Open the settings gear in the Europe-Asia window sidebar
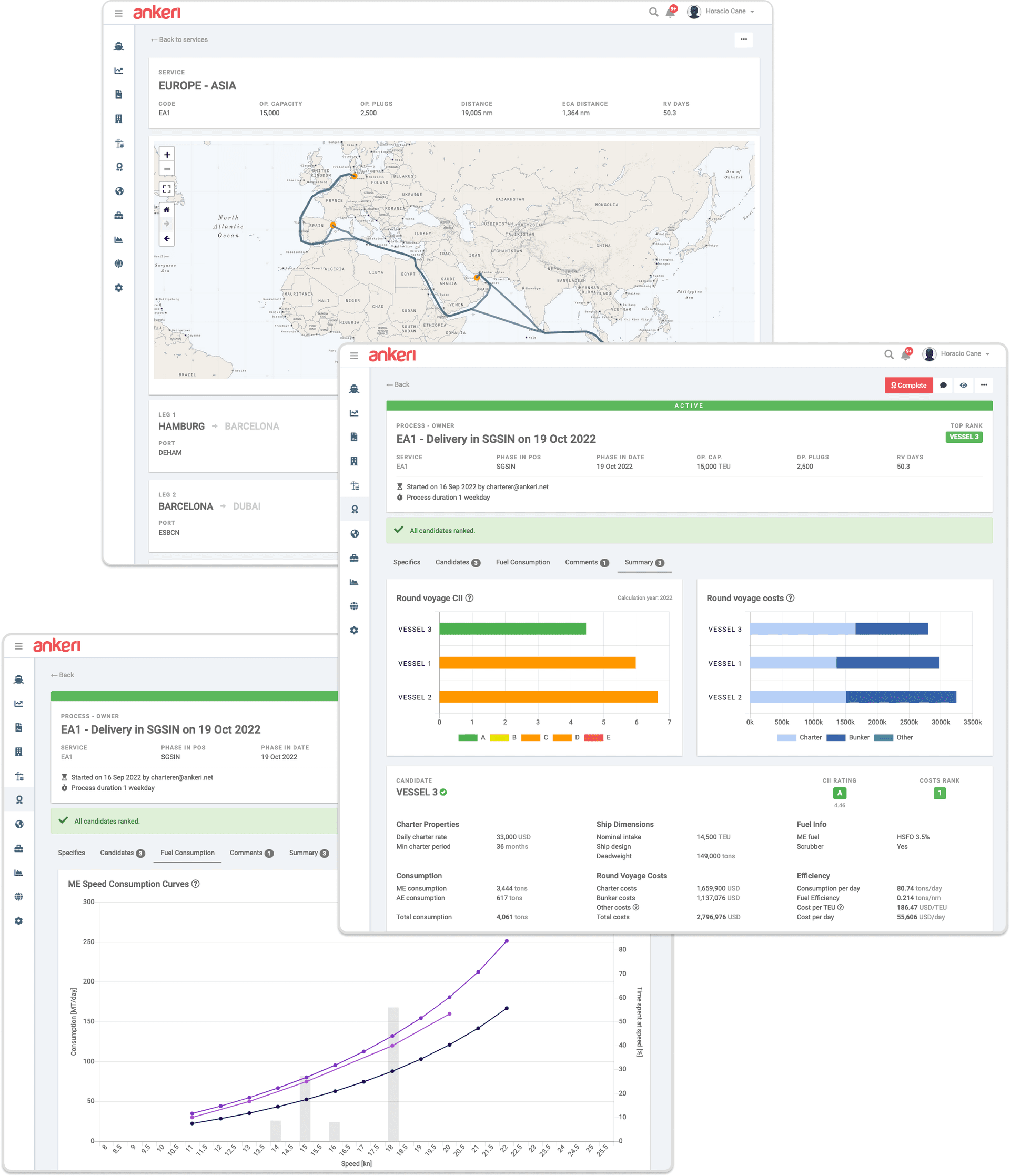Screen dimensions: 1010x1176 point(119,288)
